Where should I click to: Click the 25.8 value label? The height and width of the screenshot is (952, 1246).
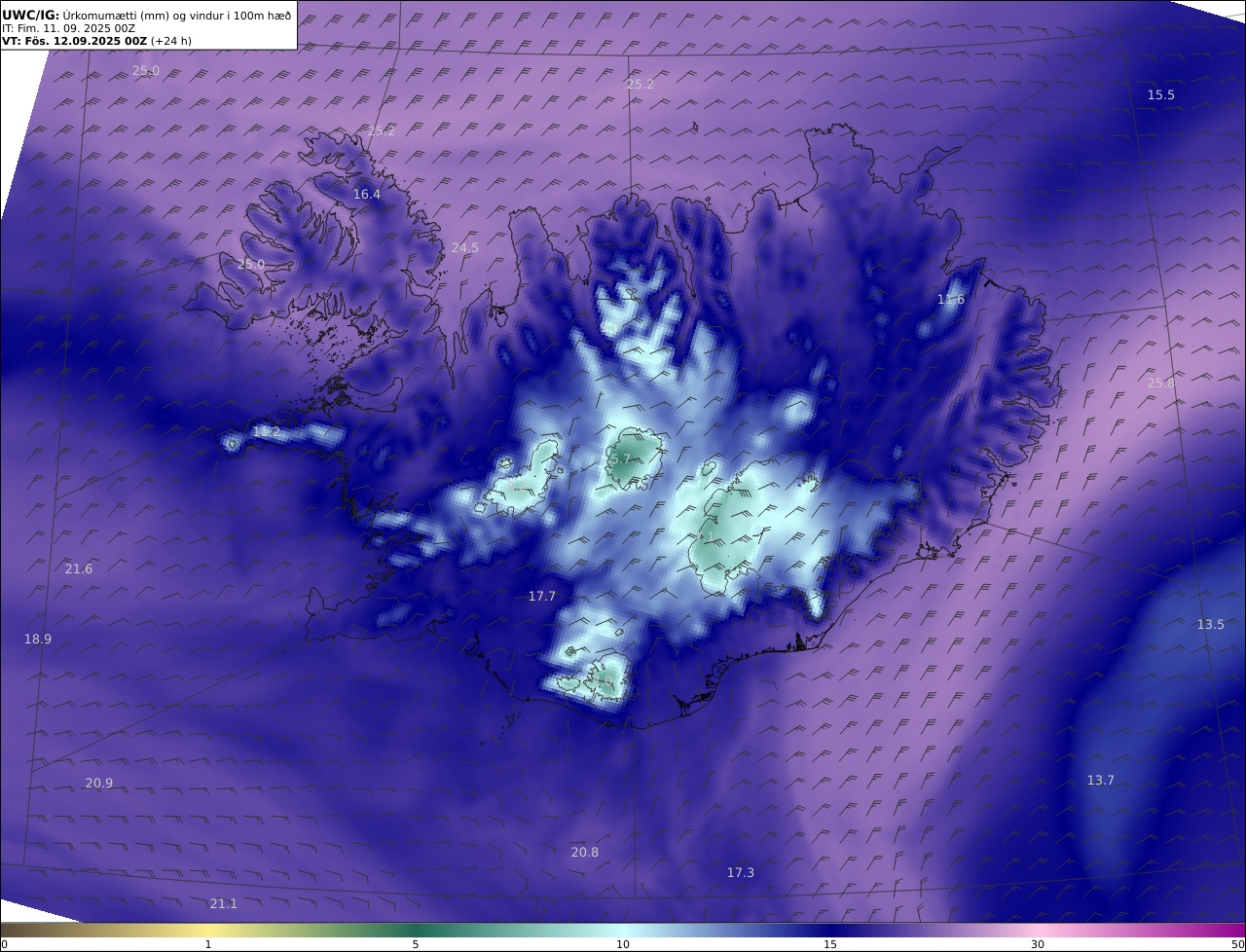pyautogui.click(x=1160, y=384)
